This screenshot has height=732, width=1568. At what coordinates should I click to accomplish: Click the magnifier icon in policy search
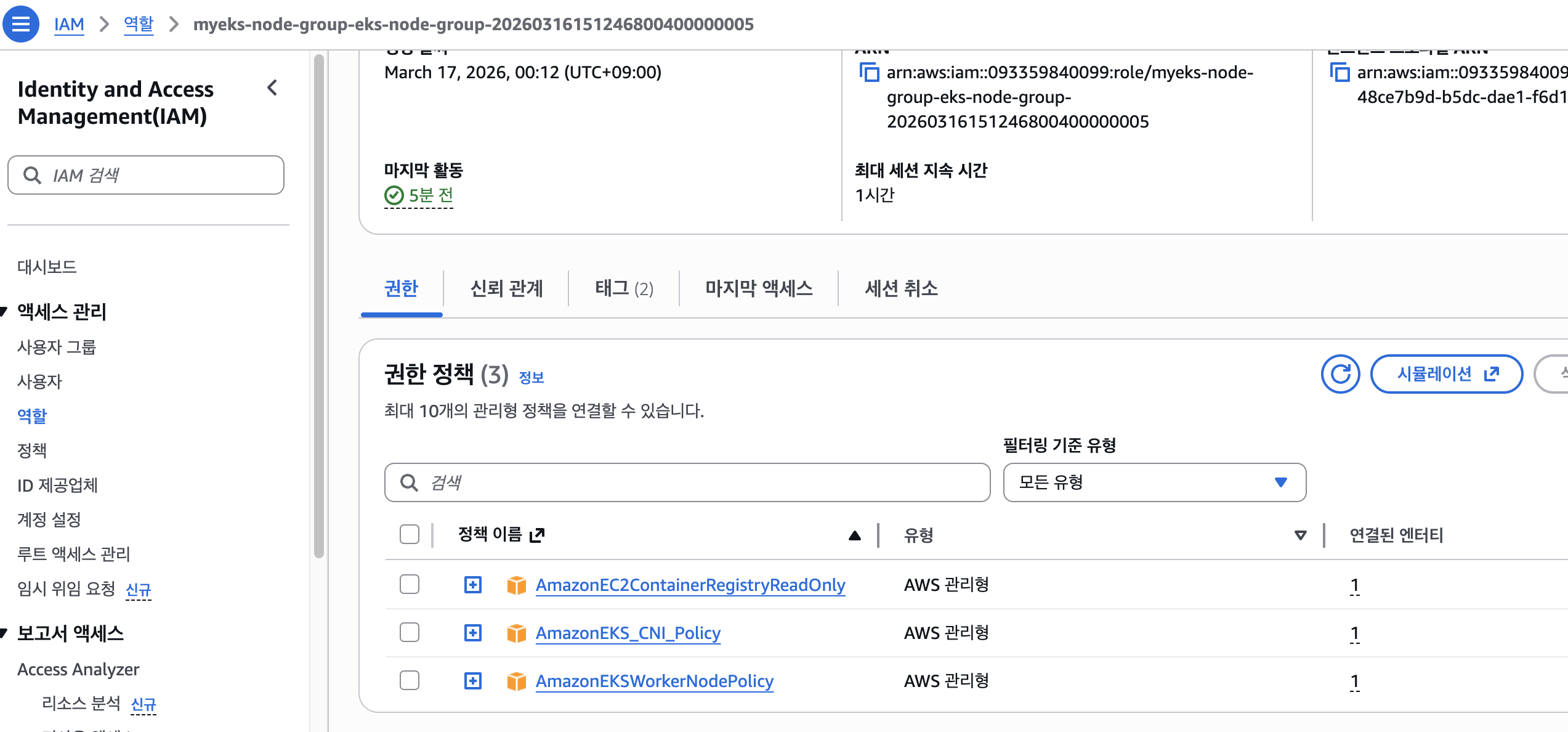tap(409, 482)
